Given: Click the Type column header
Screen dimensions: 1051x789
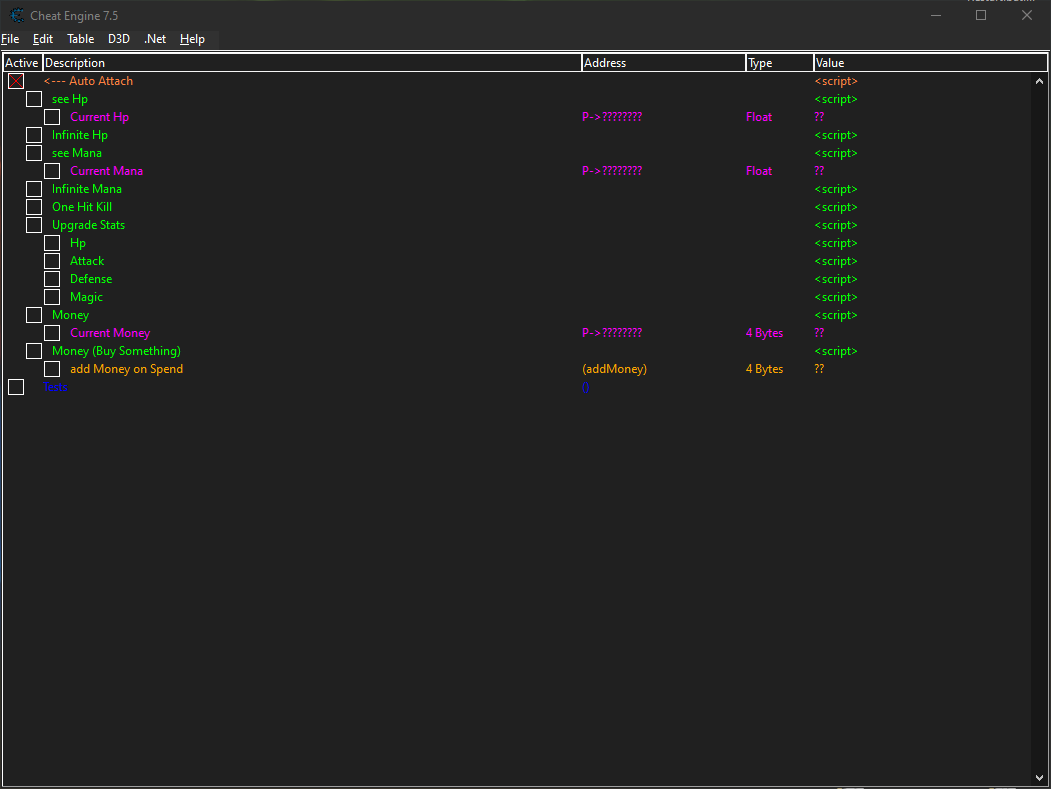Looking at the screenshot, I should 780,63.
